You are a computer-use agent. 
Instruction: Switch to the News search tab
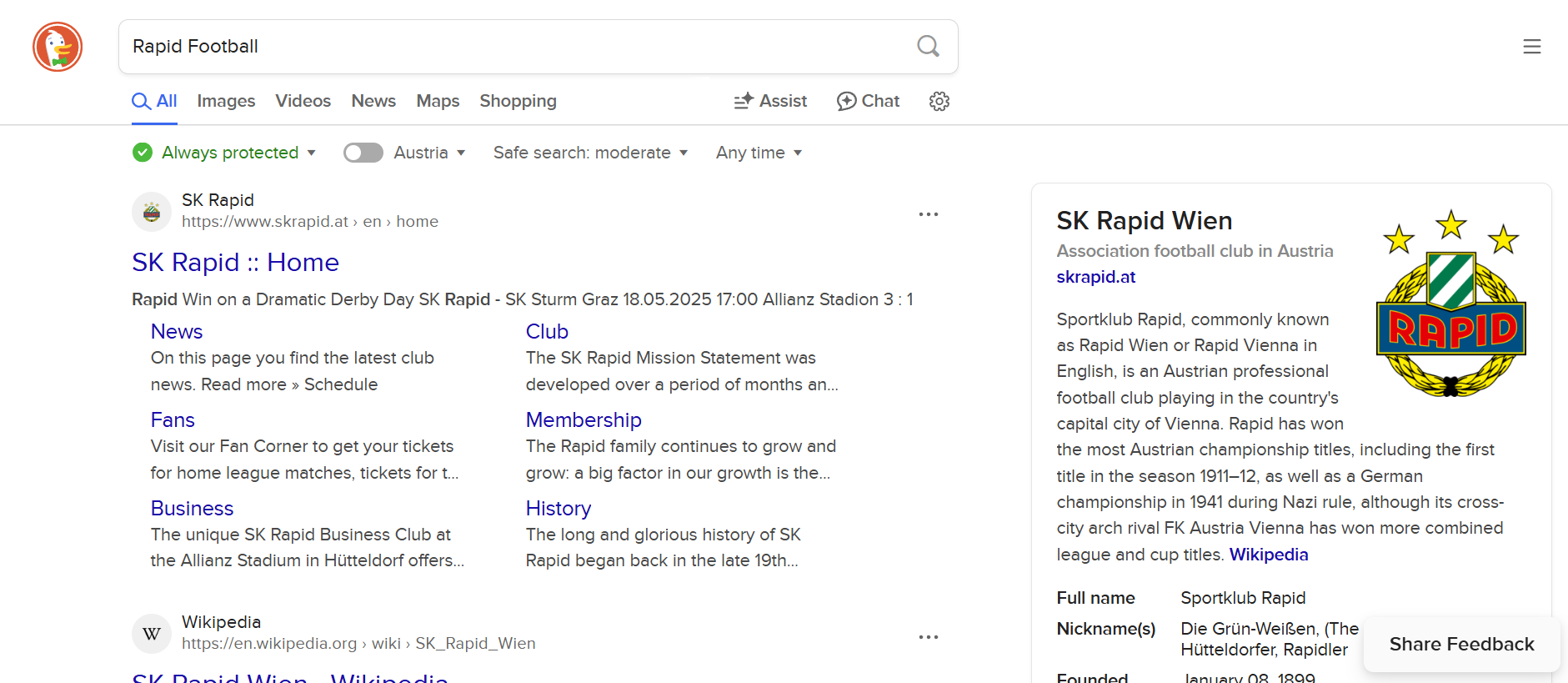pyautogui.click(x=373, y=101)
